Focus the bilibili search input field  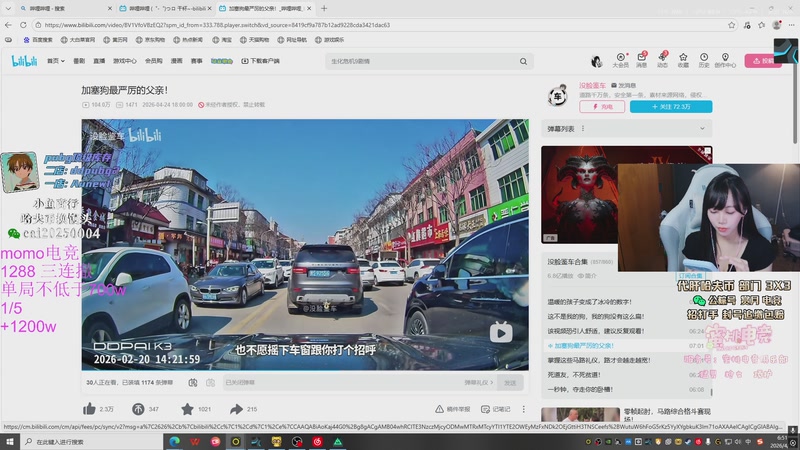[421, 61]
